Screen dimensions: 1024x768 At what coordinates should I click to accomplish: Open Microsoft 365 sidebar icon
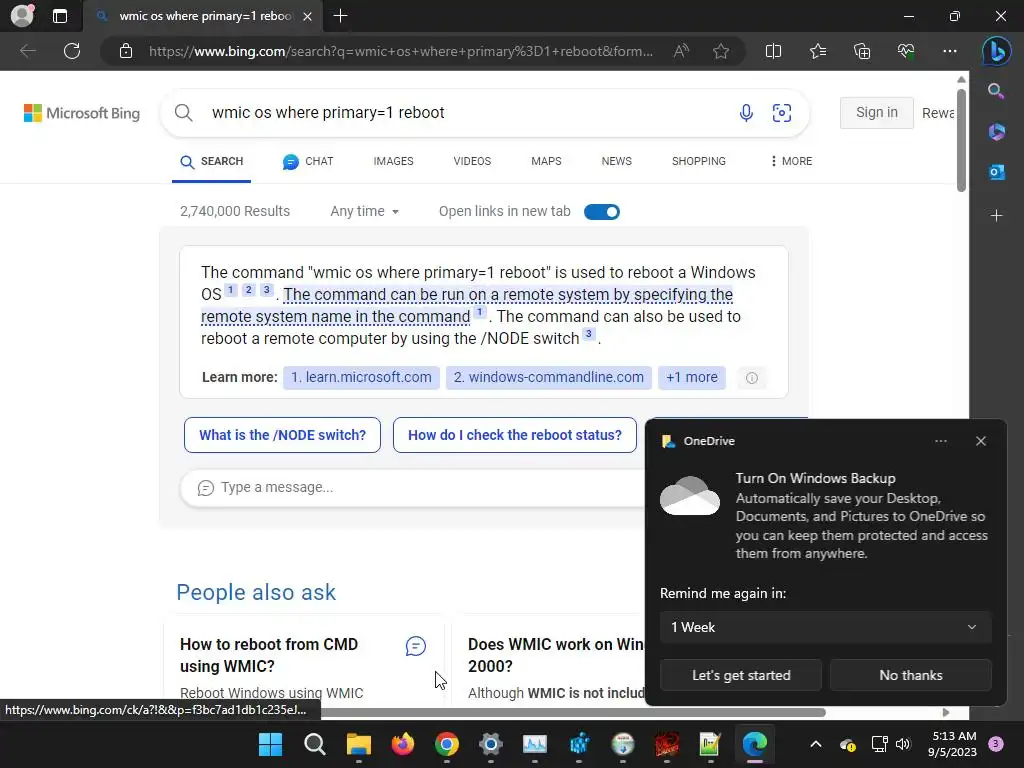(x=996, y=132)
